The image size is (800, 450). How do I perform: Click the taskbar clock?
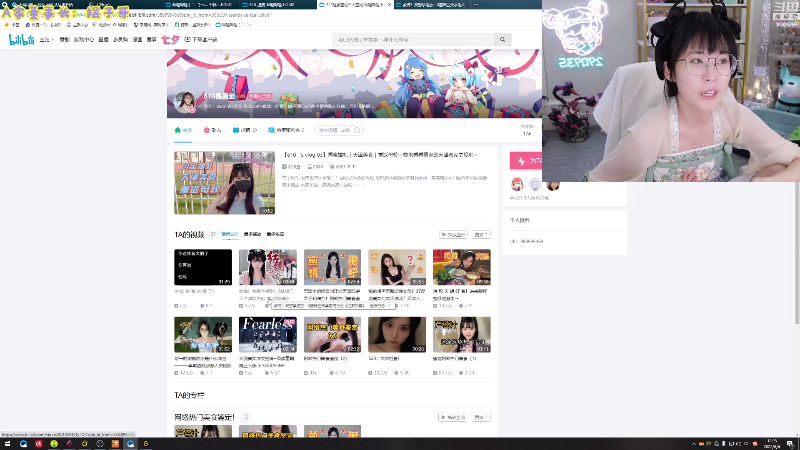click(772, 444)
